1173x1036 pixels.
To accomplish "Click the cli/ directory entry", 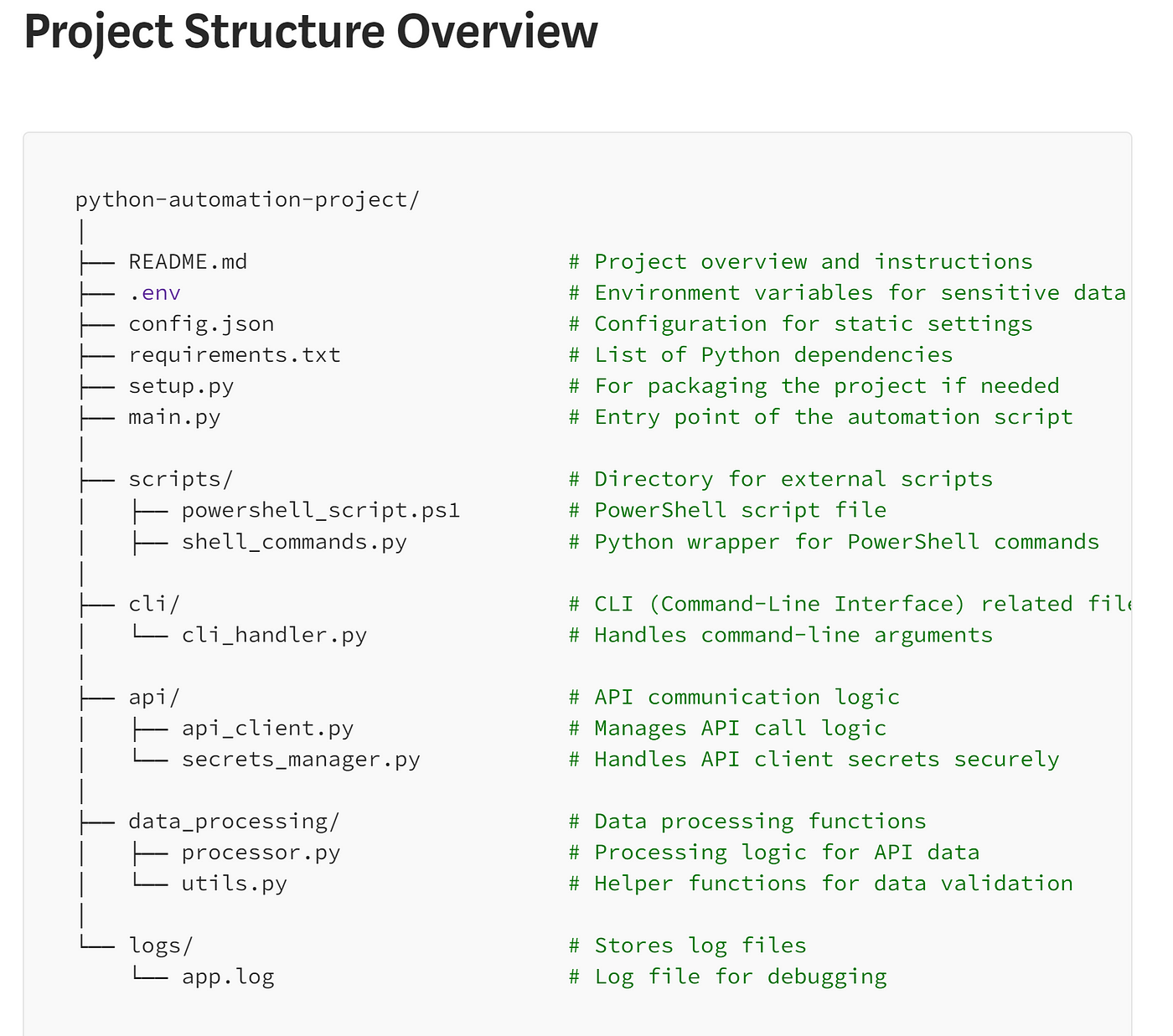I will point(154,604).
